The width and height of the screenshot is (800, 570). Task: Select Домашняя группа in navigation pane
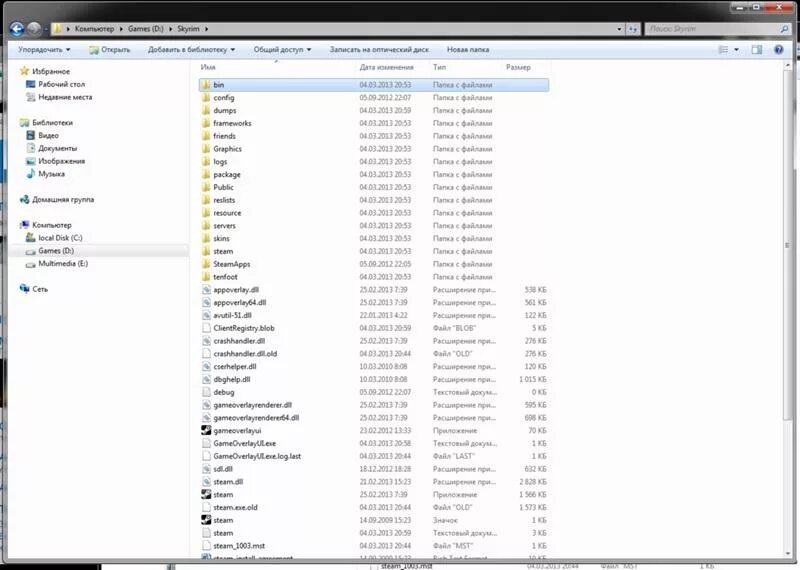tap(63, 200)
